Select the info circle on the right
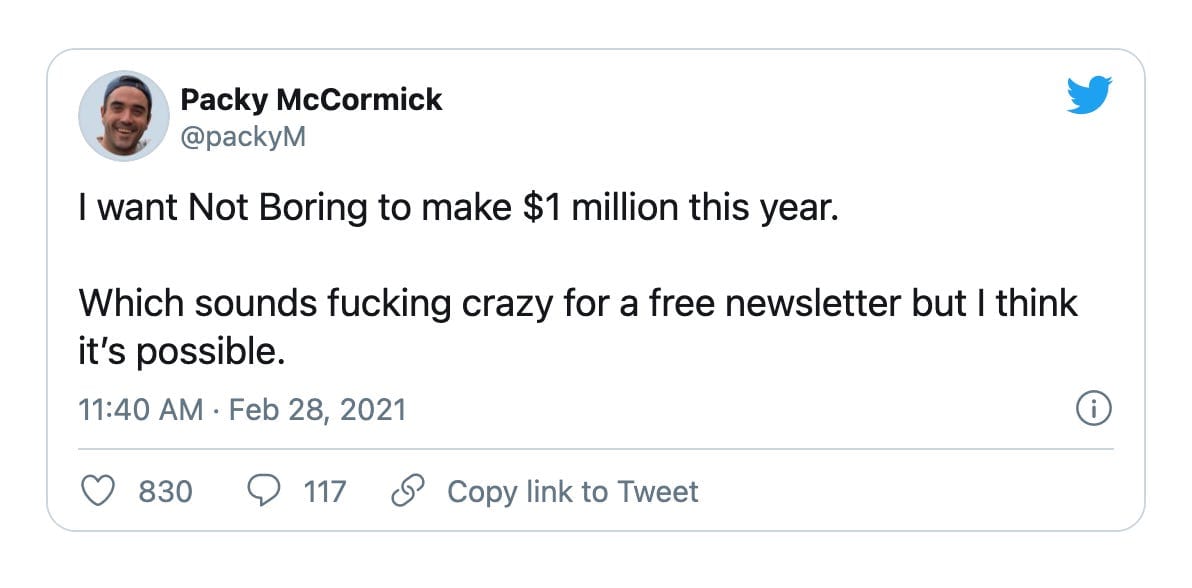This screenshot has height=588, width=1192. point(1096,408)
